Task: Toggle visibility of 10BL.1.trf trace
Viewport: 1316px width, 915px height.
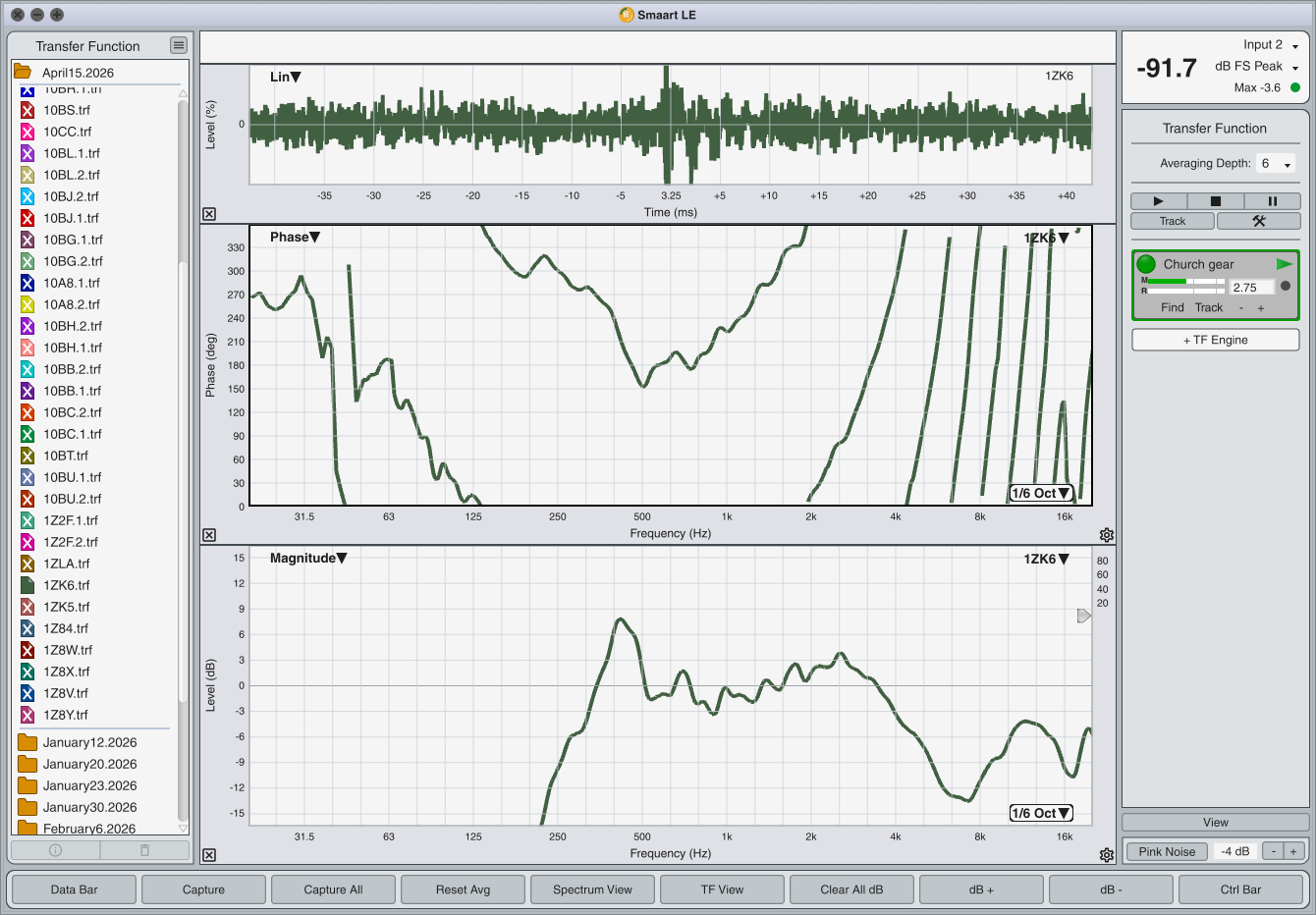Action: tap(27, 153)
